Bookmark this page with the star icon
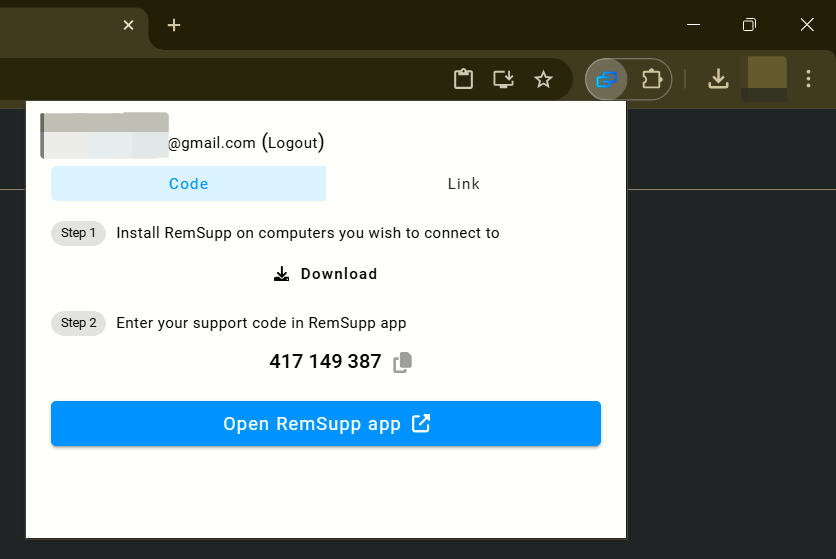The width and height of the screenshot is (836, 559). [x=543, y=79]
